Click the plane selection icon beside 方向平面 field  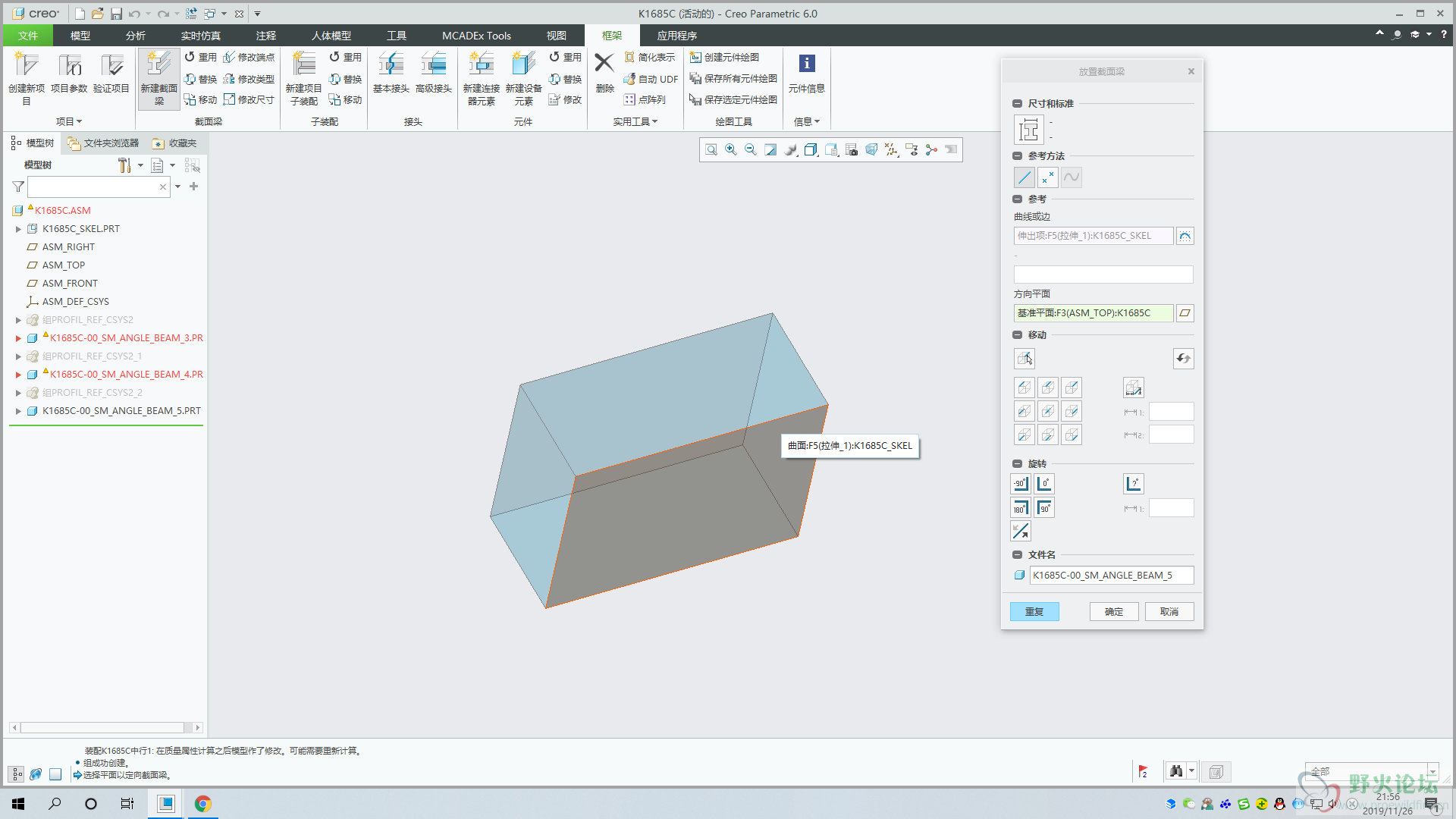coord(1185,313)
